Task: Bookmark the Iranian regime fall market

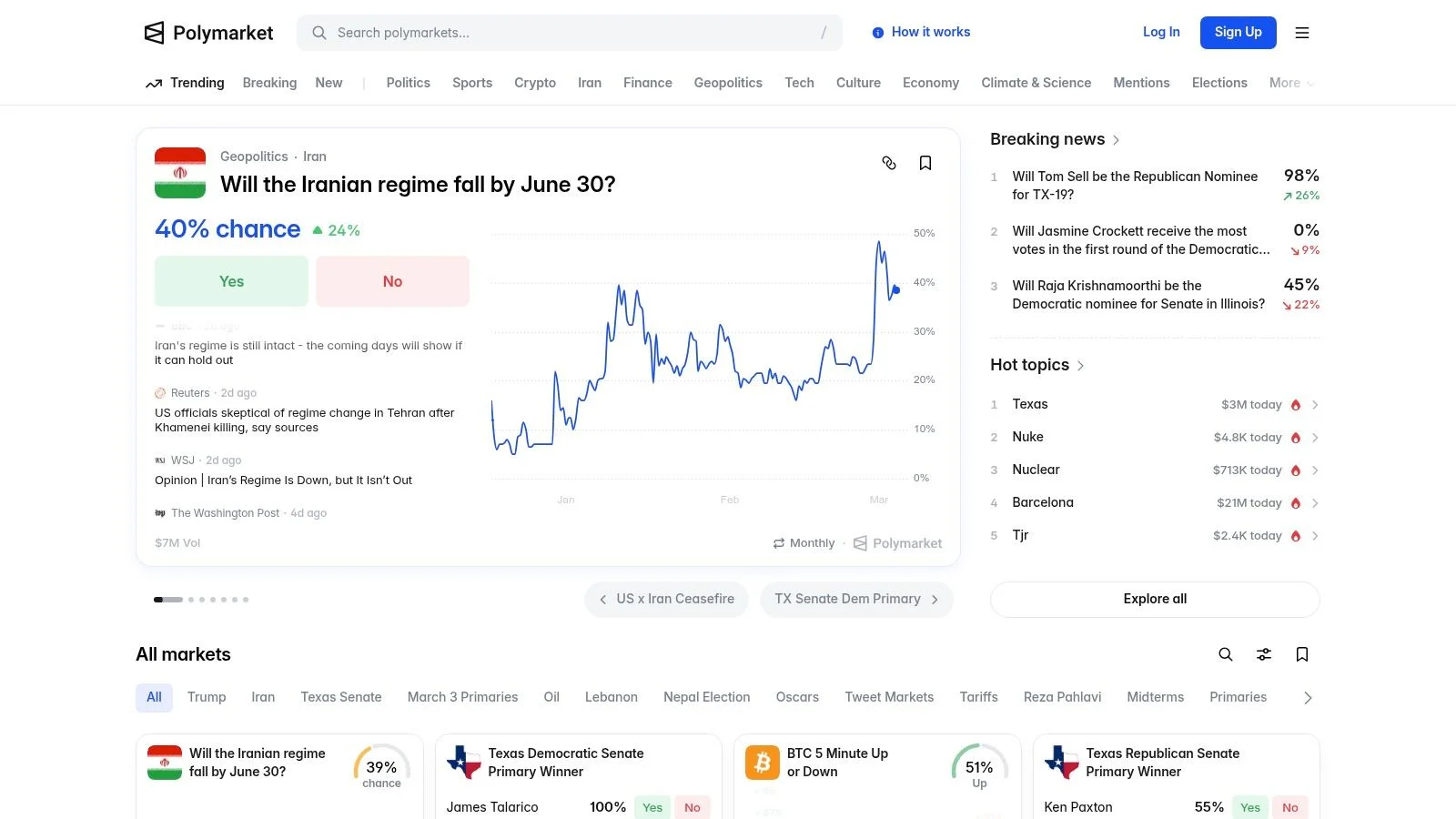Action: pyautogui.click(x=925, y=163)
